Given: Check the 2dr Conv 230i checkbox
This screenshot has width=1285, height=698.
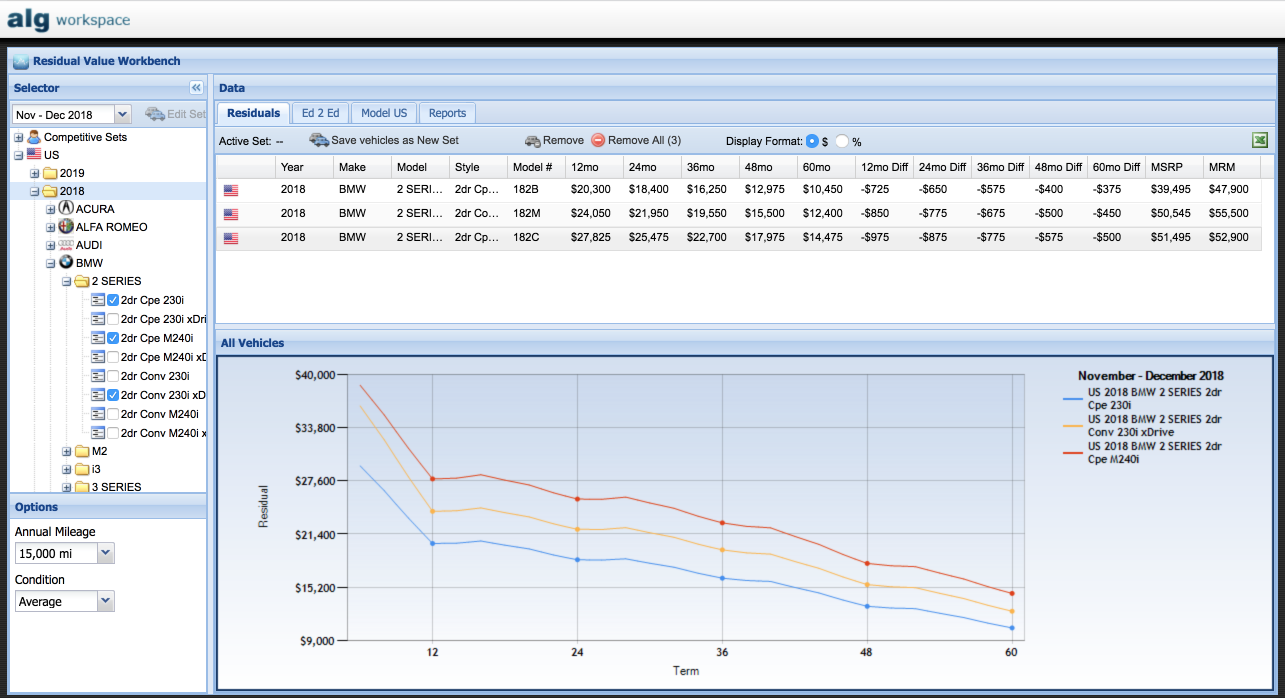Looking at the screenshot, I should [x=113, y=376].
